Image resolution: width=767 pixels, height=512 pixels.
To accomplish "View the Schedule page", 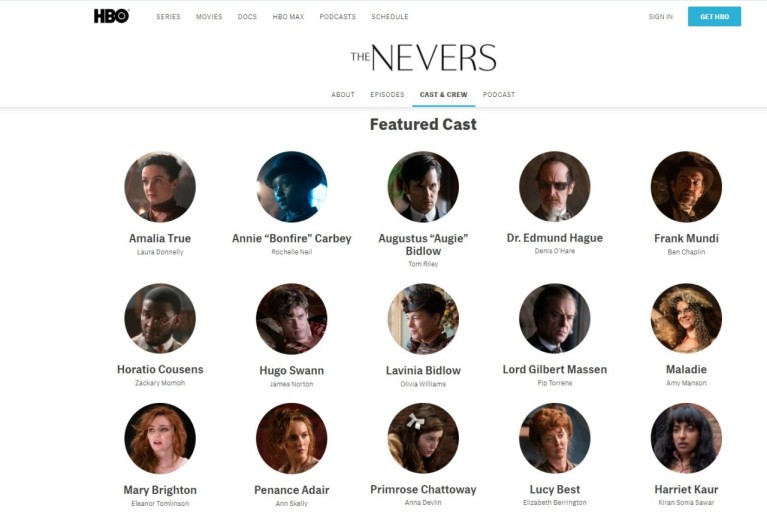I will coord(390,17).
